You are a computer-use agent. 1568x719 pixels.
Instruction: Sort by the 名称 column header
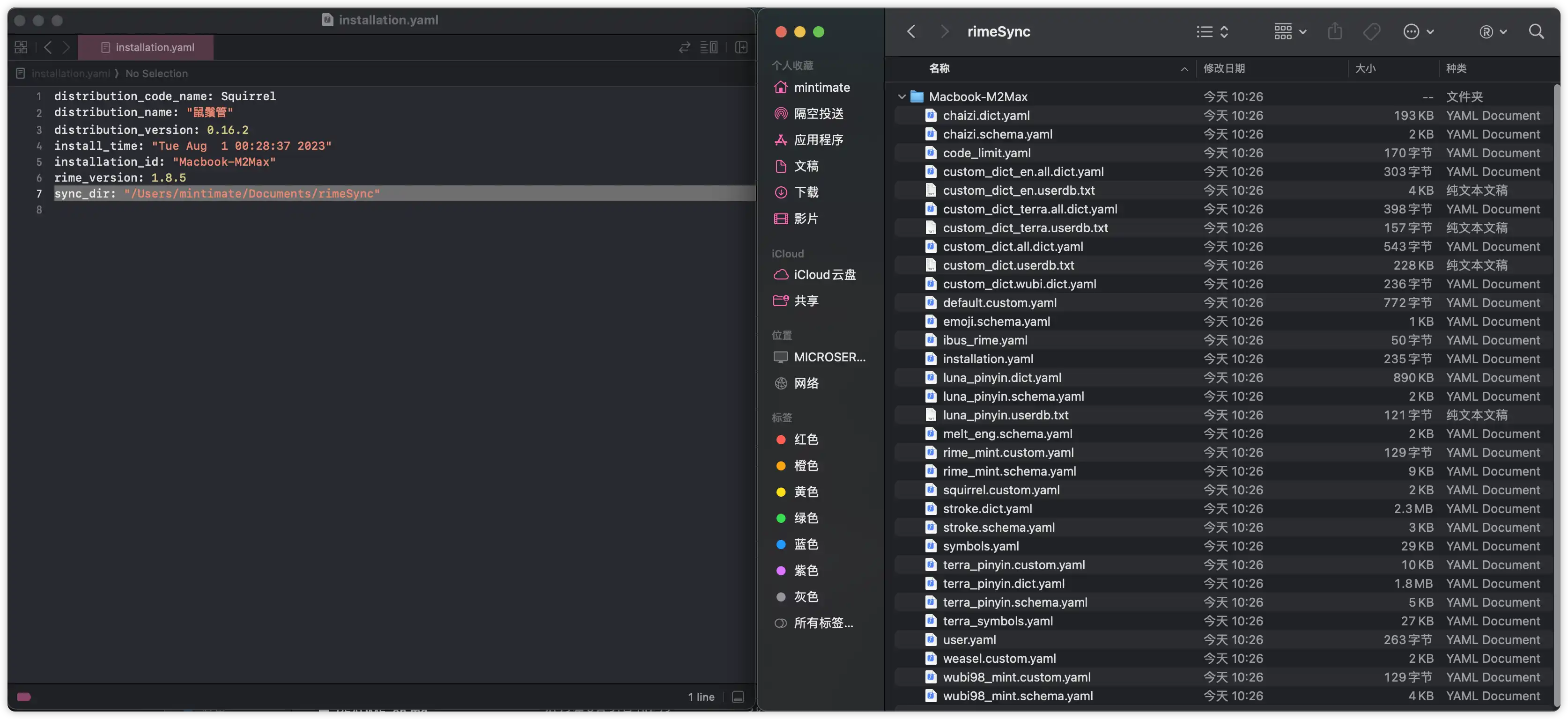(x=939, y=68)
